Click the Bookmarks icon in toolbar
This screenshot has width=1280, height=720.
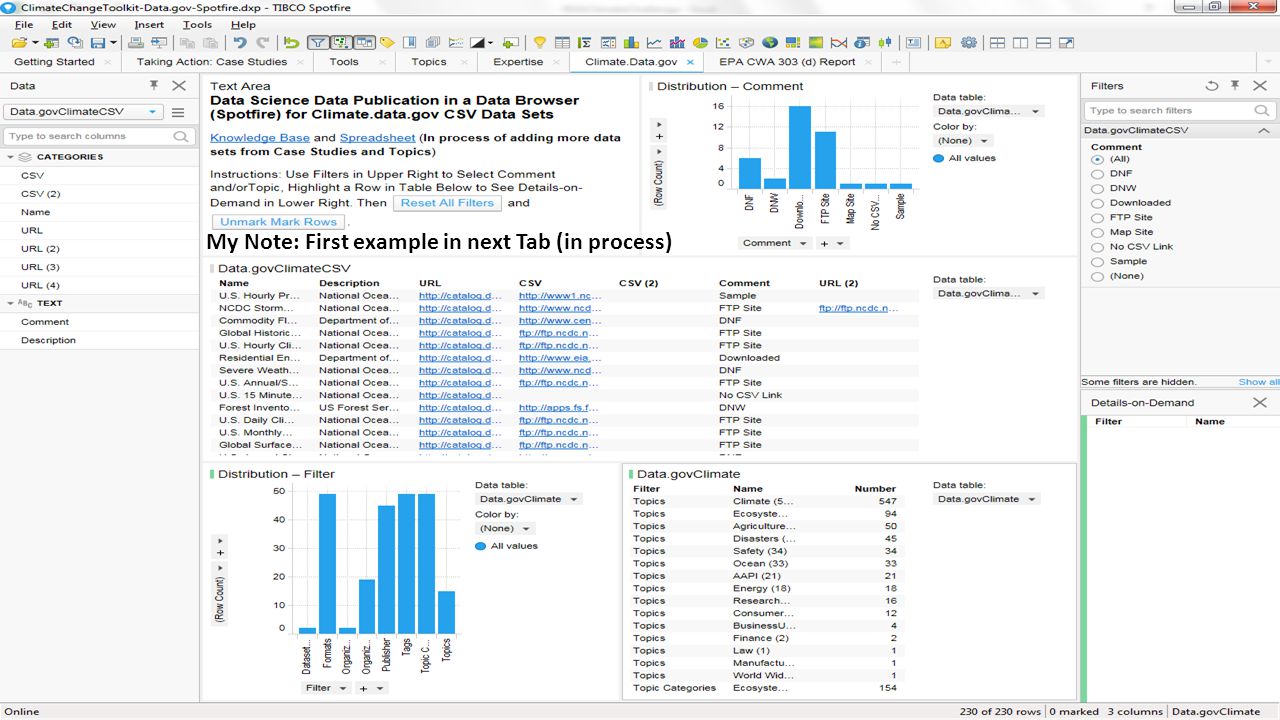click(410, 43)
